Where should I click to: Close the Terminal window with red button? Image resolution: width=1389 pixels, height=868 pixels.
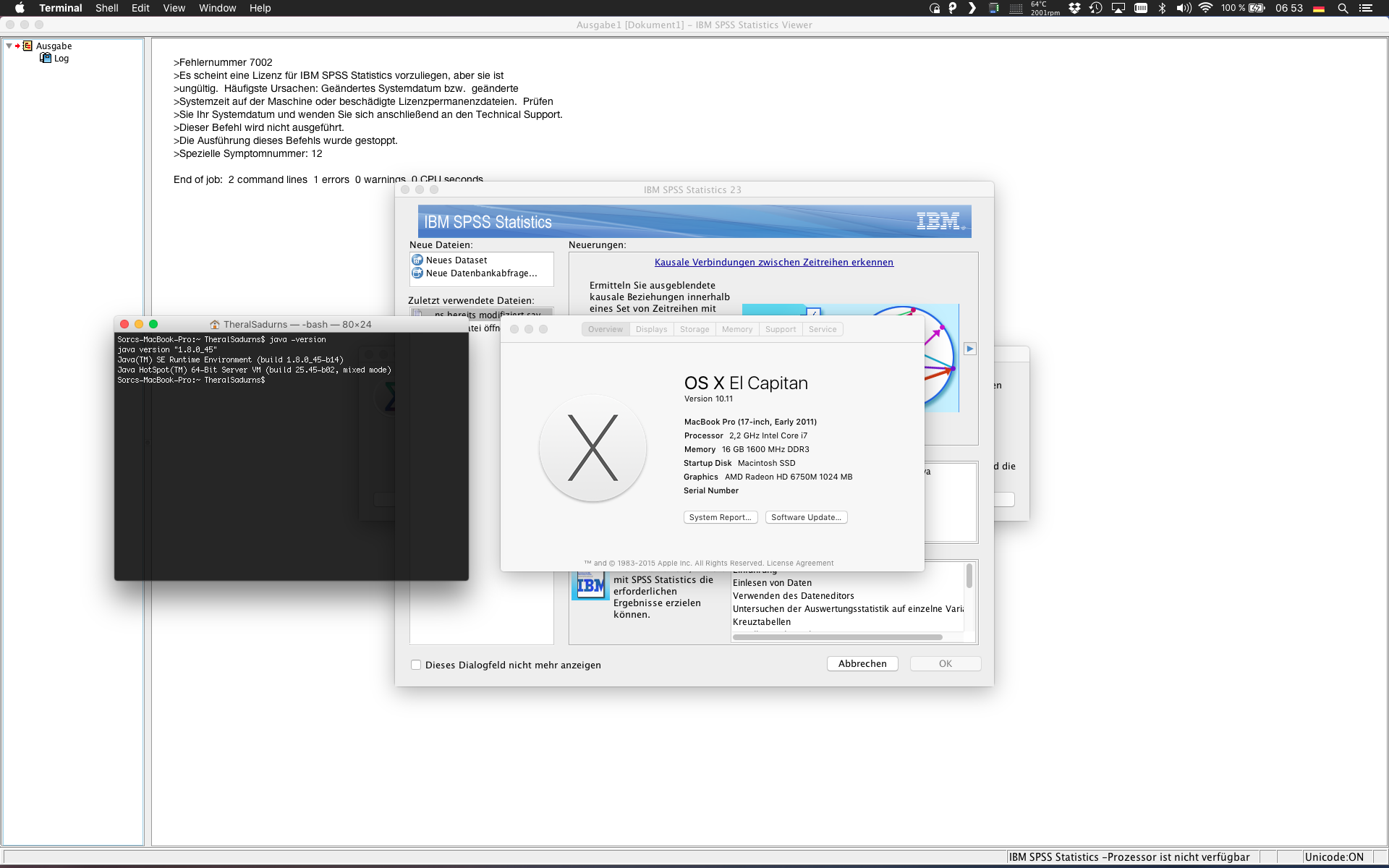(124, 324)
